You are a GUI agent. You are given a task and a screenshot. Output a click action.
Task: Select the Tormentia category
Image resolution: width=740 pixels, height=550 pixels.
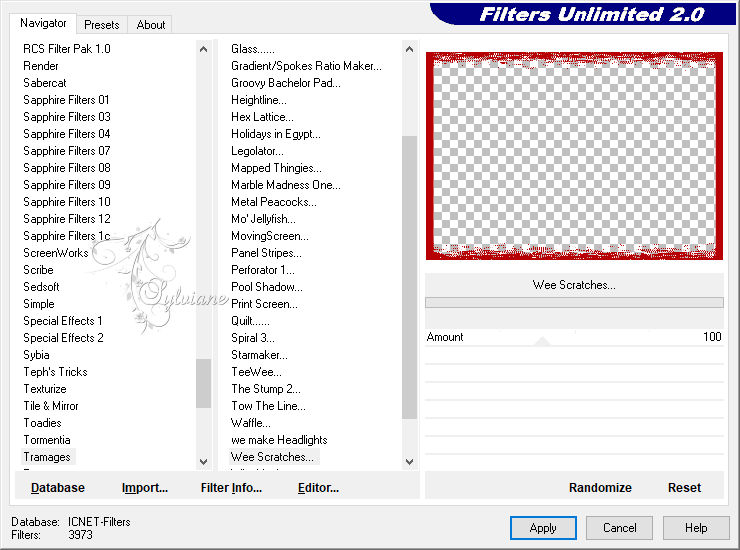point(47,440)
